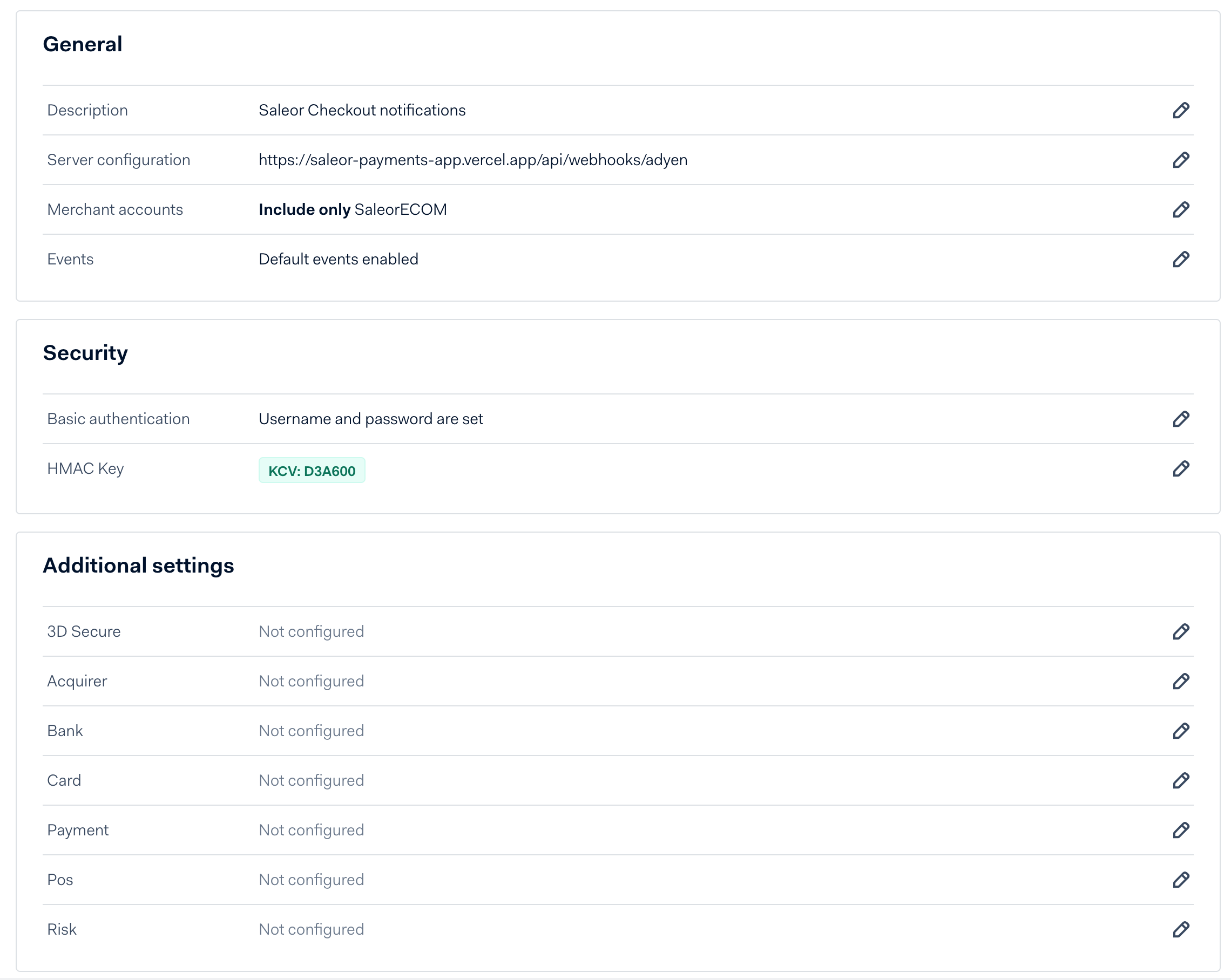Click 'Include only SaleorECOM' merchant value
Image resolution: width=1231 pixels, height=980 pixels.
pos(352,209)
